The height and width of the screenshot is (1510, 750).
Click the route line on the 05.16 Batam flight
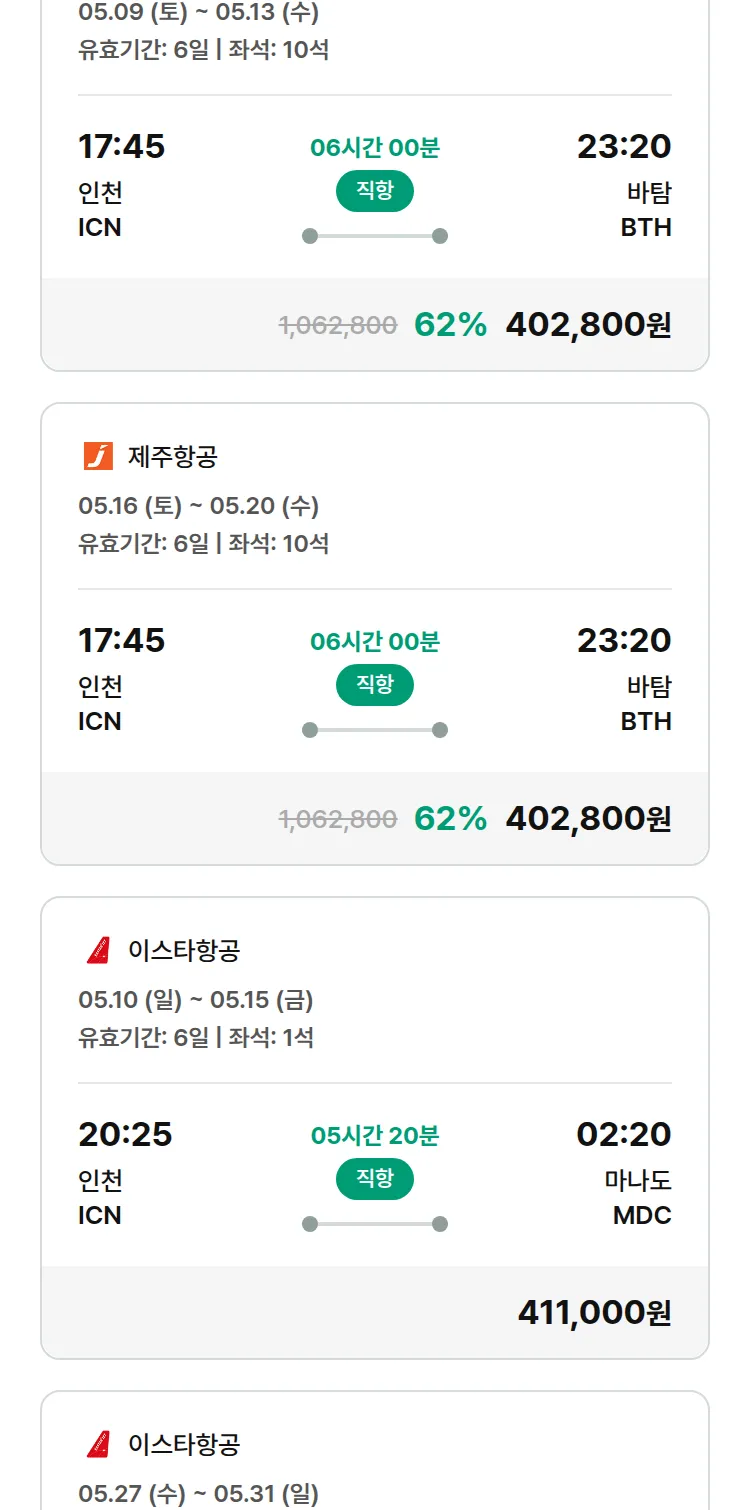(375, 730)
